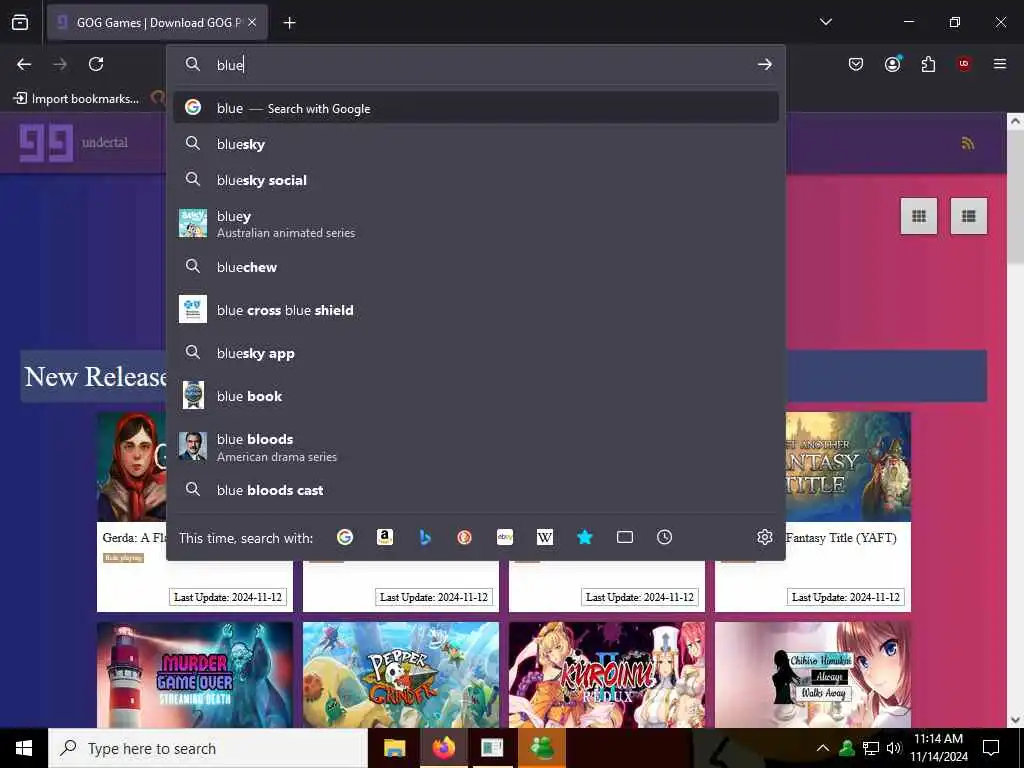Open Murder Is Game Over thumbnail
The image size is (1024, 768).
click(x=195, y=675)
